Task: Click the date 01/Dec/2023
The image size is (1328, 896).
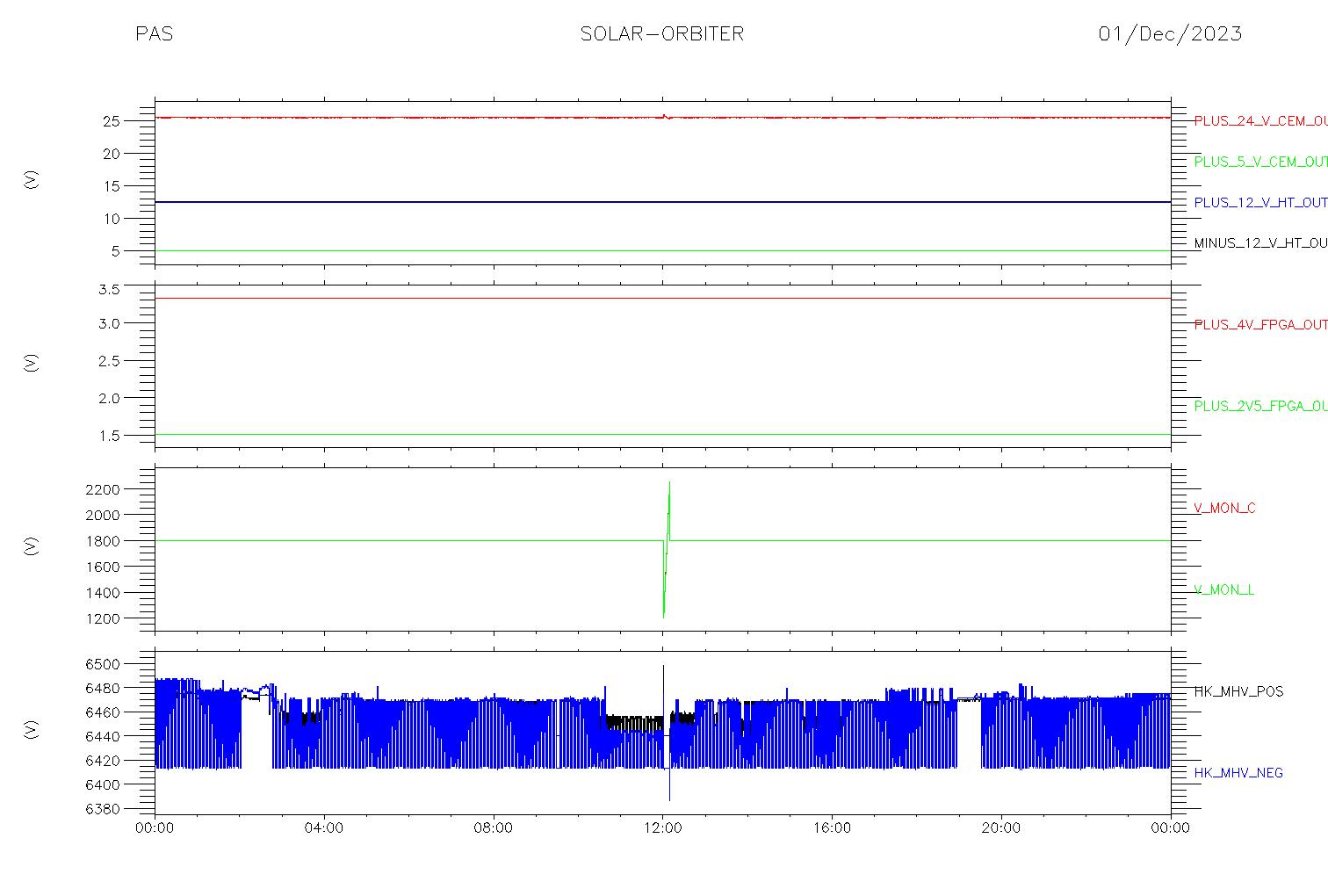Action: click(1170, 33)
